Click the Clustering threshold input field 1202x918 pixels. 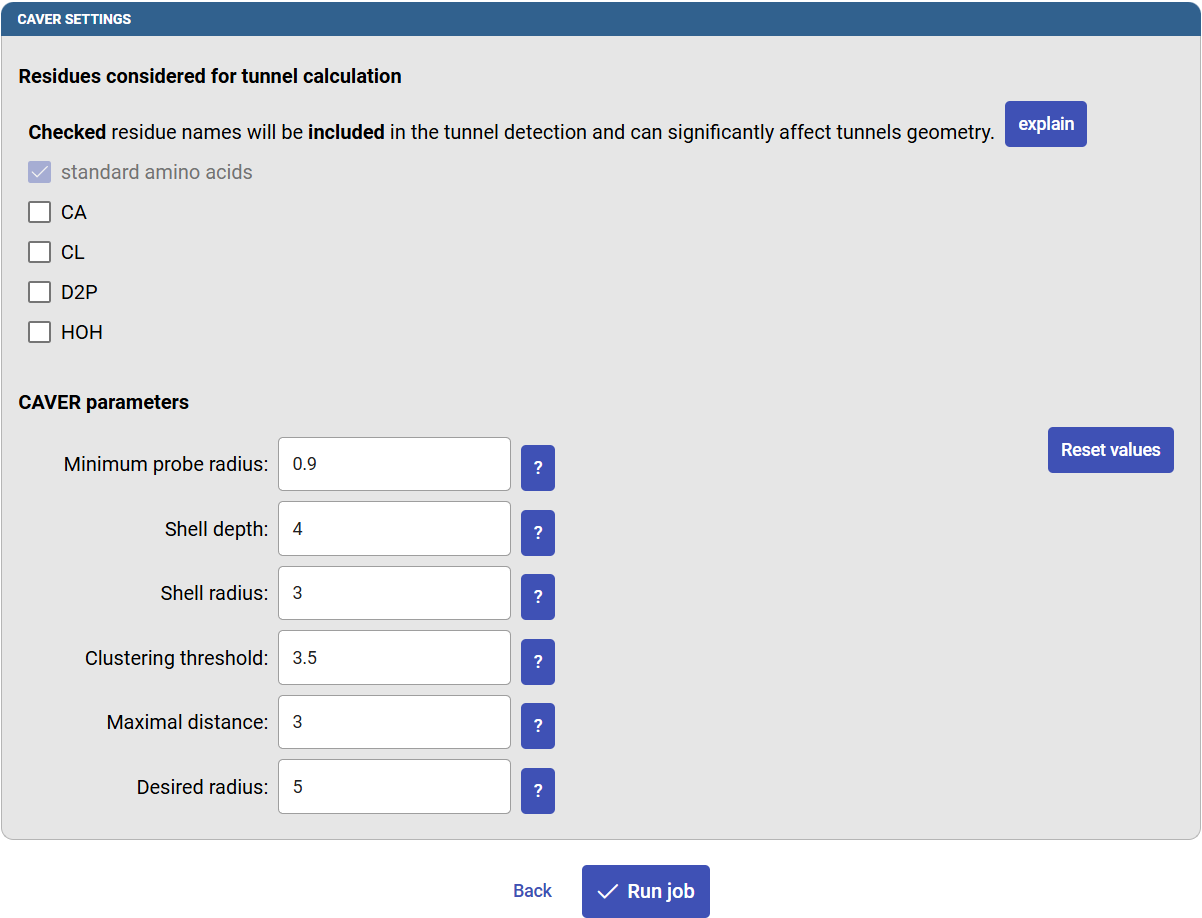point(394,658)
